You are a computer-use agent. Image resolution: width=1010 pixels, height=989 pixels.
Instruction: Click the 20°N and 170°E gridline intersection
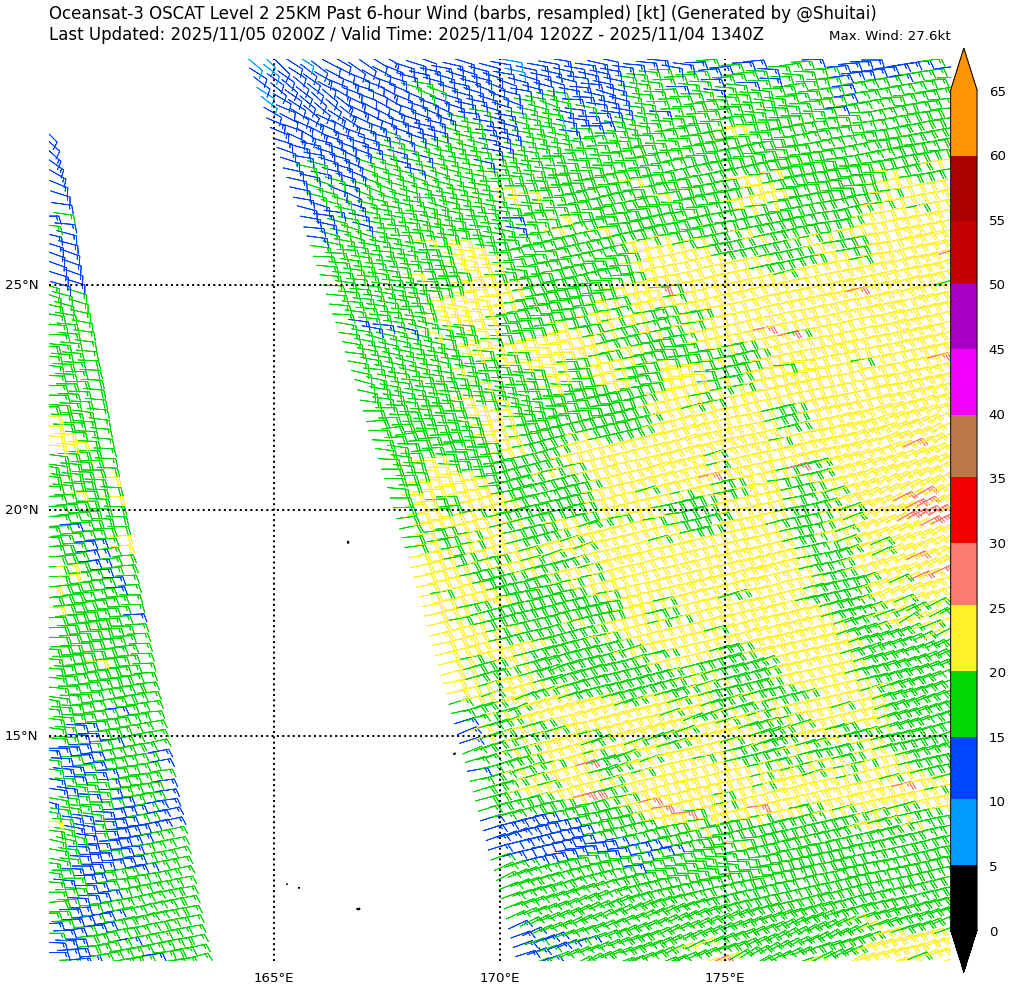(500, 510)
